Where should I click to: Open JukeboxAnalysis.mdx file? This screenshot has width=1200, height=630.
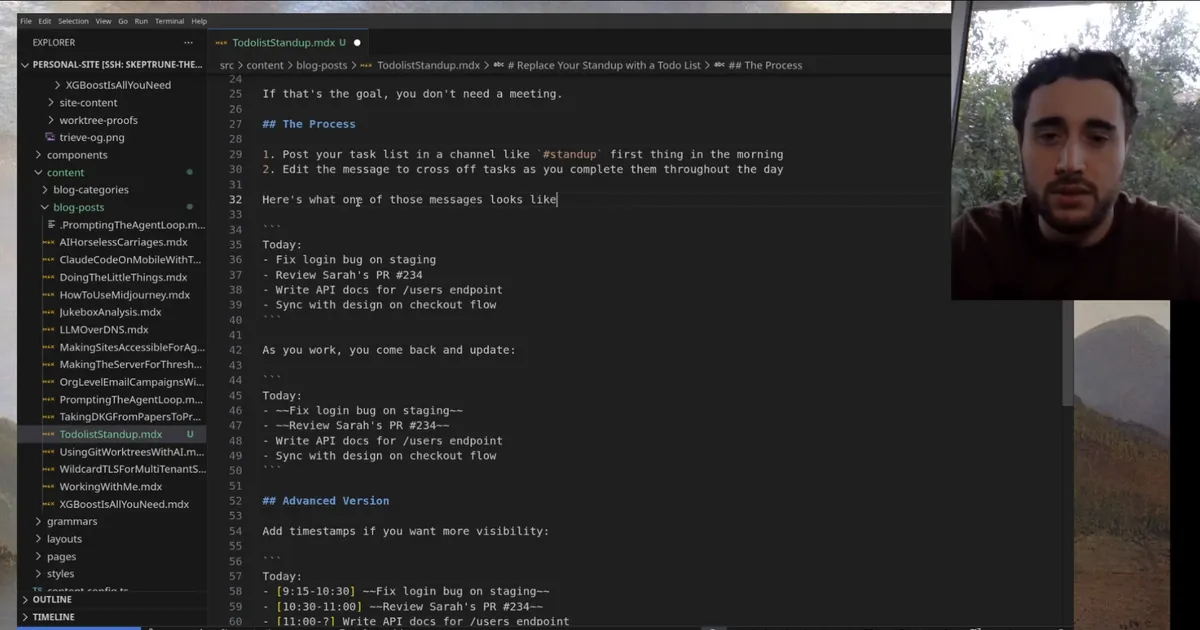click(111, 312)
